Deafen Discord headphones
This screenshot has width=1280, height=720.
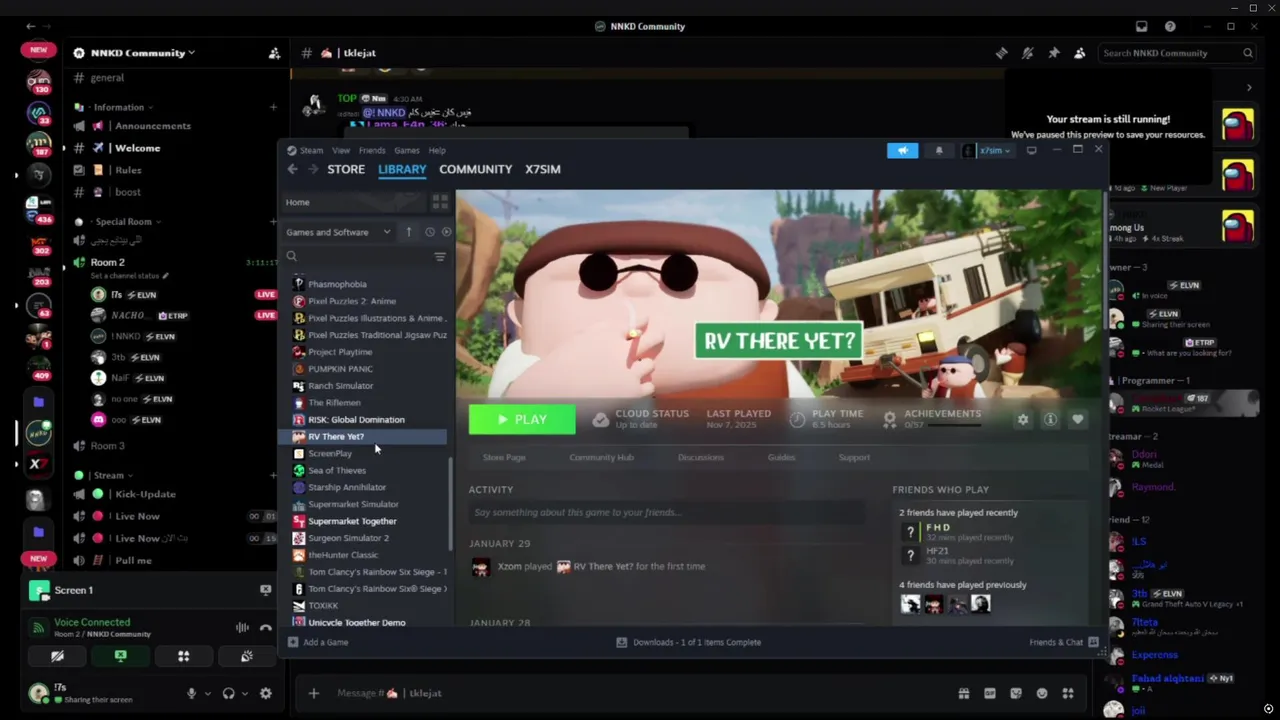point(228,693)
